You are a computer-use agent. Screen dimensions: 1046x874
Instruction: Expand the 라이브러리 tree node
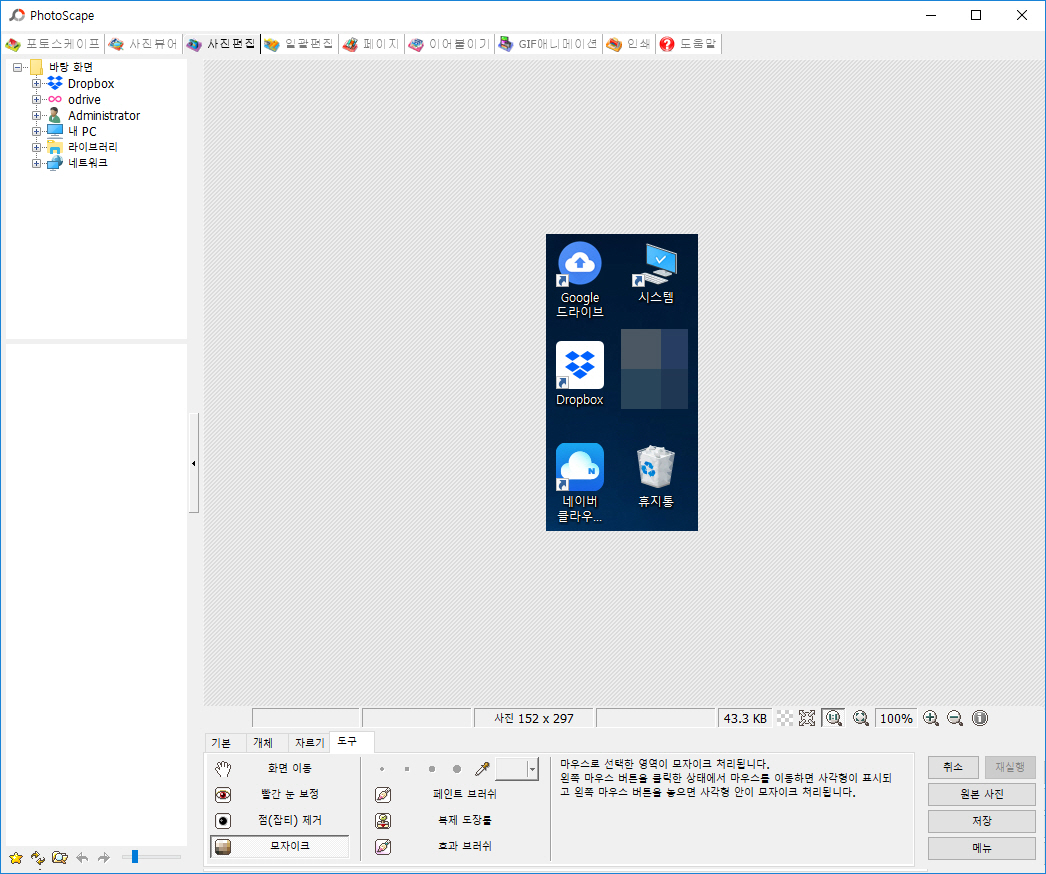pos(37,147)
